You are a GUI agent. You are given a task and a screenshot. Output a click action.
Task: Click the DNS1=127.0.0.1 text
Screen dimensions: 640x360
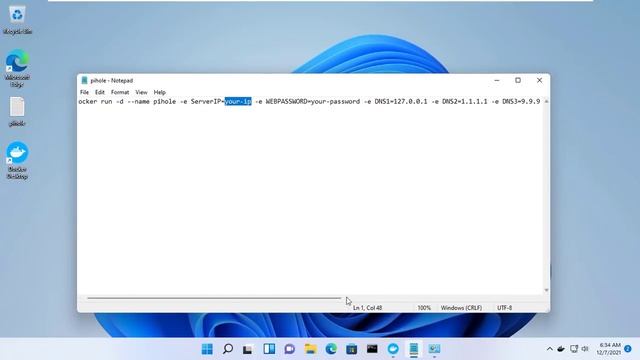[401, 101]
